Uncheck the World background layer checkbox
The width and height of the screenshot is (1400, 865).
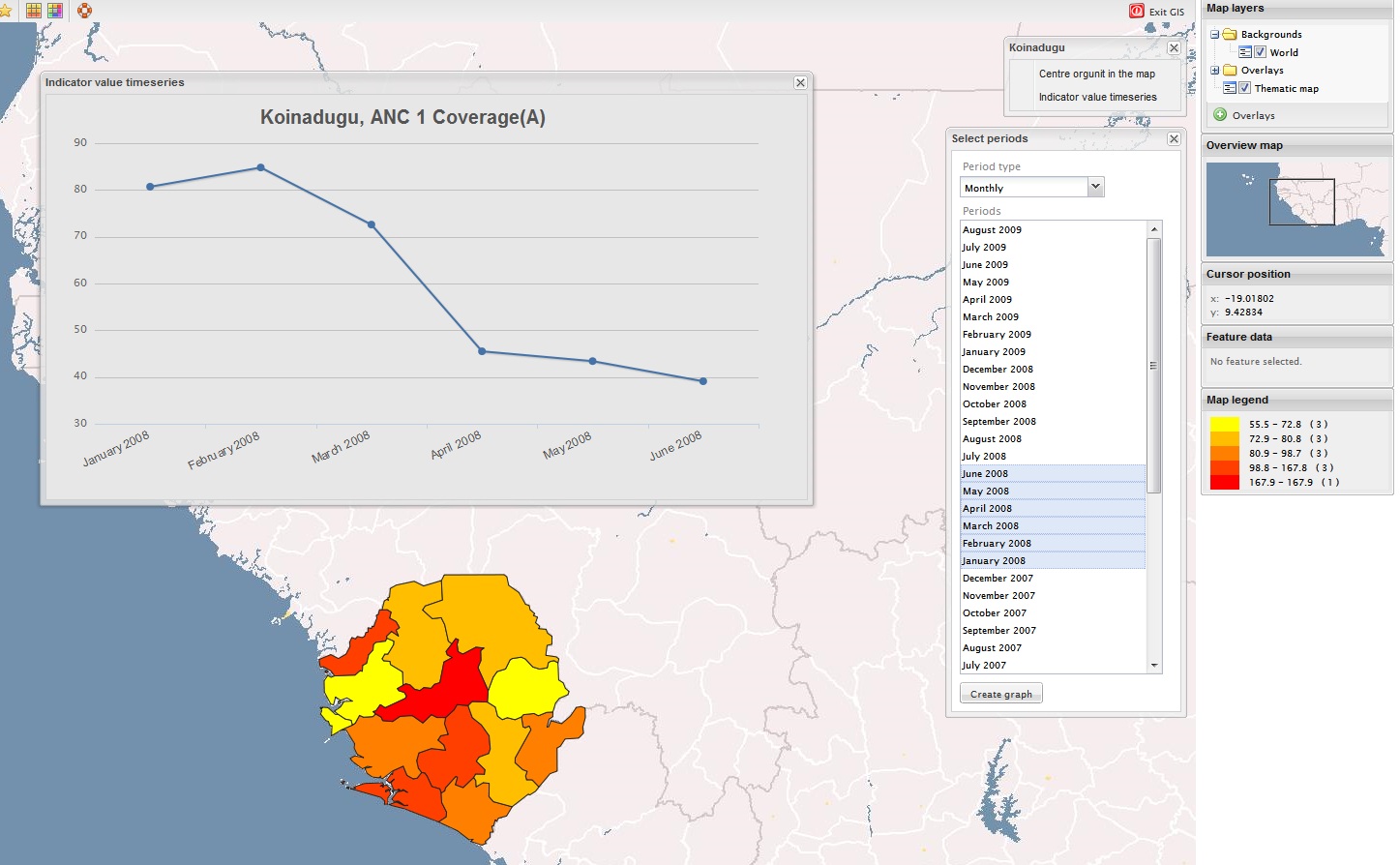pos(1260,52)
